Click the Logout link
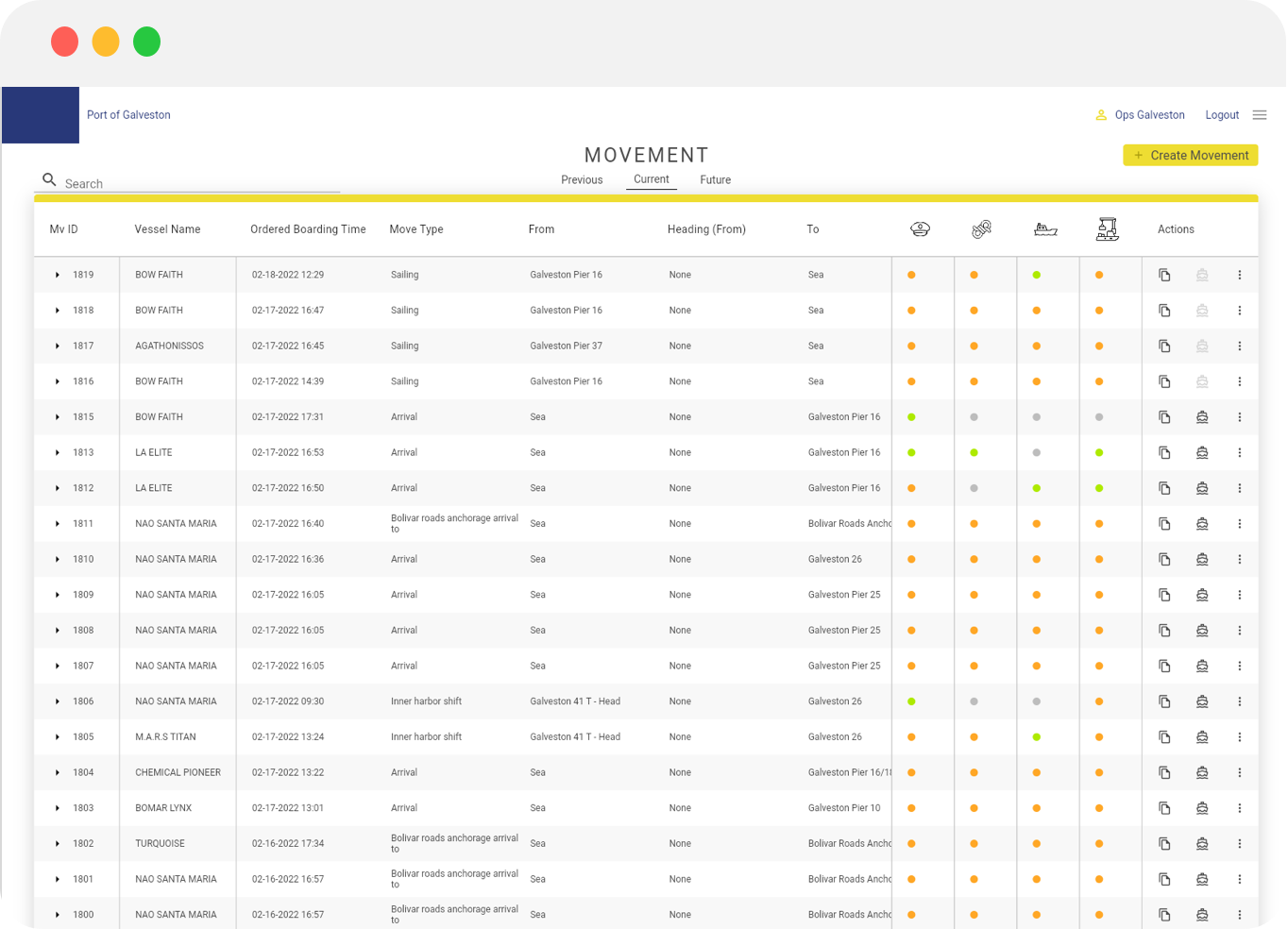The height and width of the screenshot is (929, 1288). pyautogui.click(x=1221, y=114)
